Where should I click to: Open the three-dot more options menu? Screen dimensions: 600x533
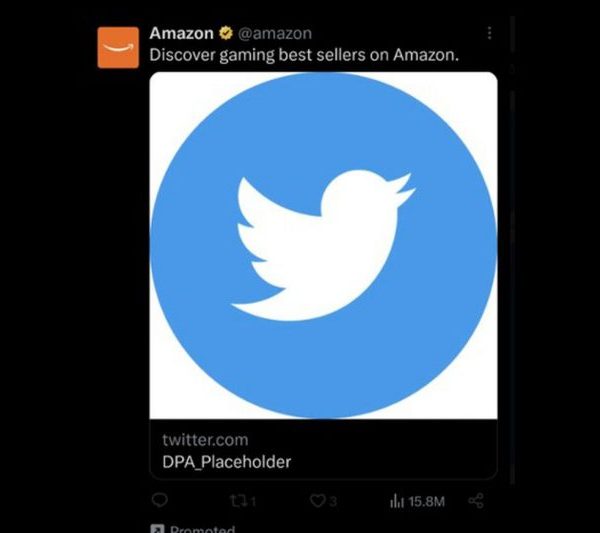[489, 33]
